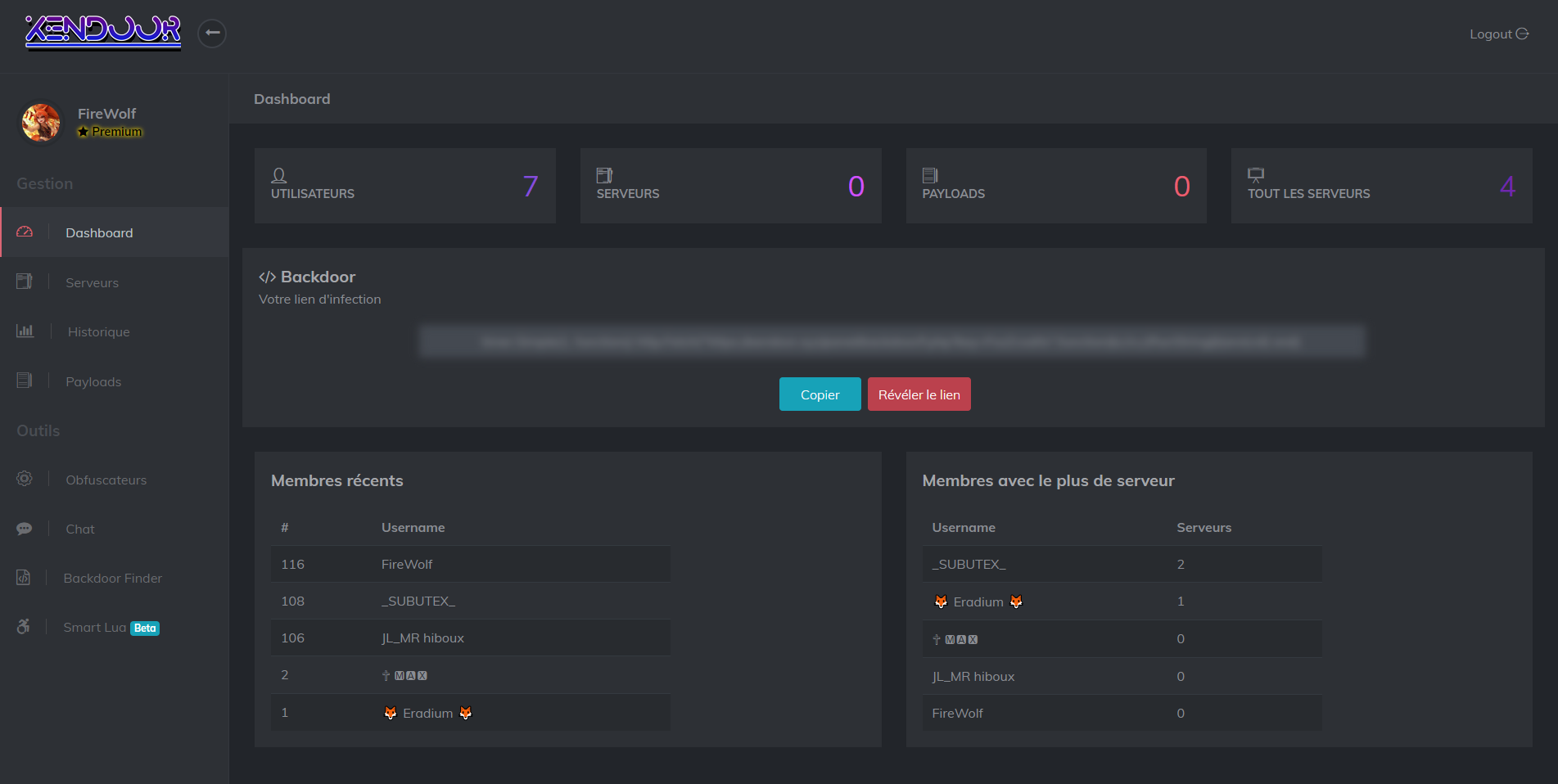The height and width of the screenshot is (784, 1558).
Task: Click the Serveurs sidebar icon
Action: [25, 282]
